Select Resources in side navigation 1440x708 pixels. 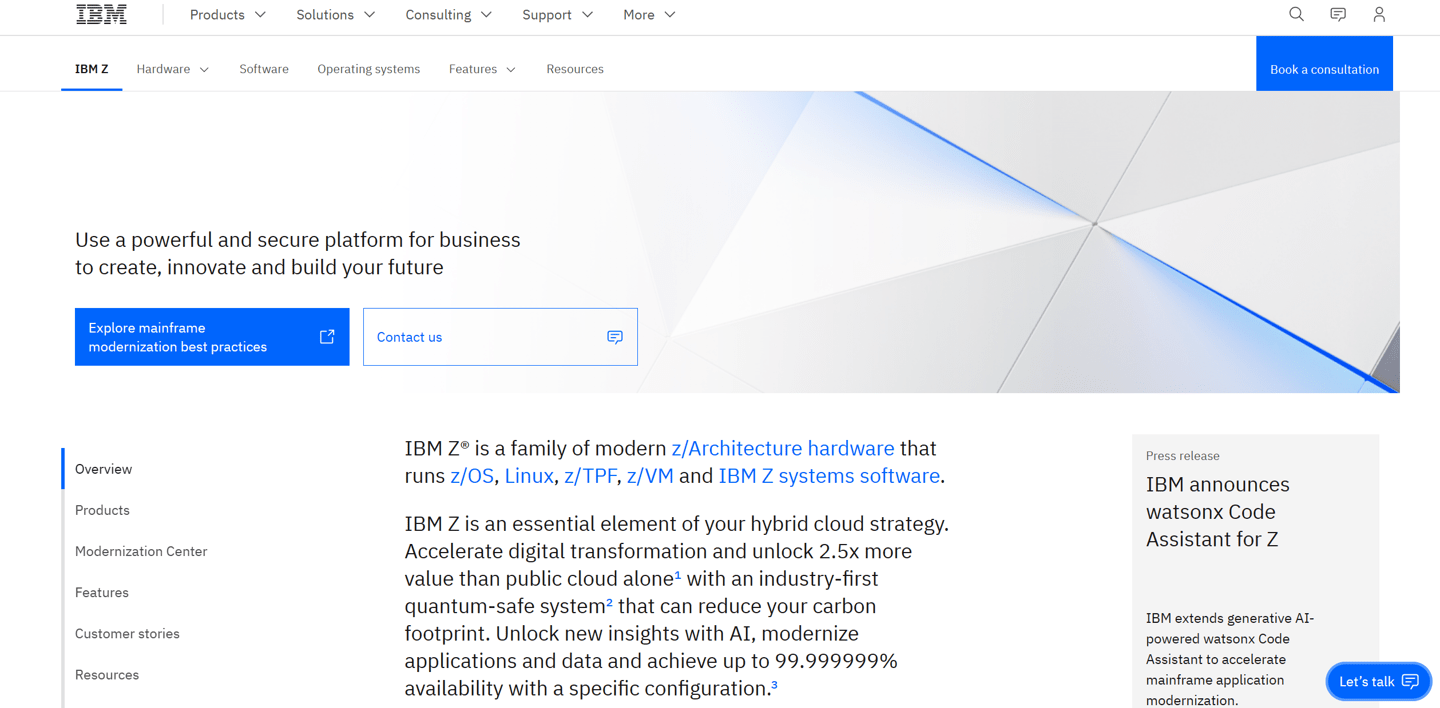coord(107,674)
